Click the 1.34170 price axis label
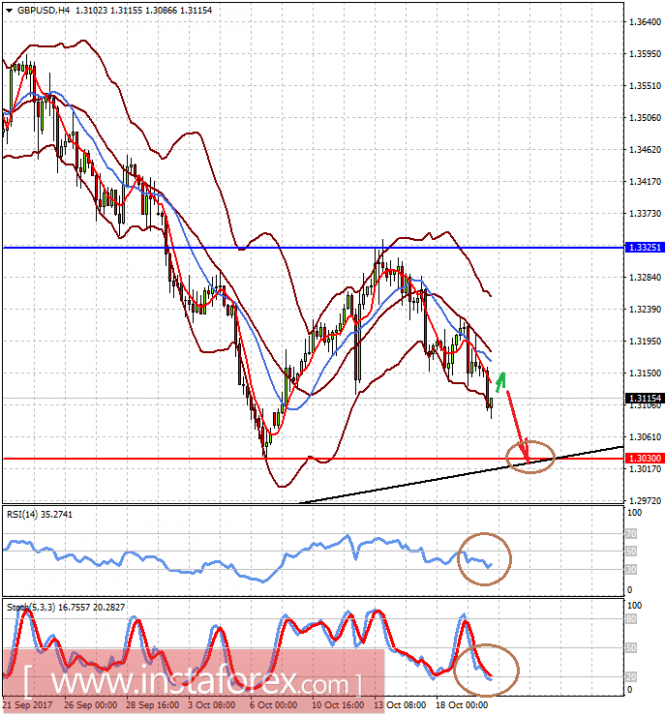Screen dimensions: 665x716 pos(644,182)
